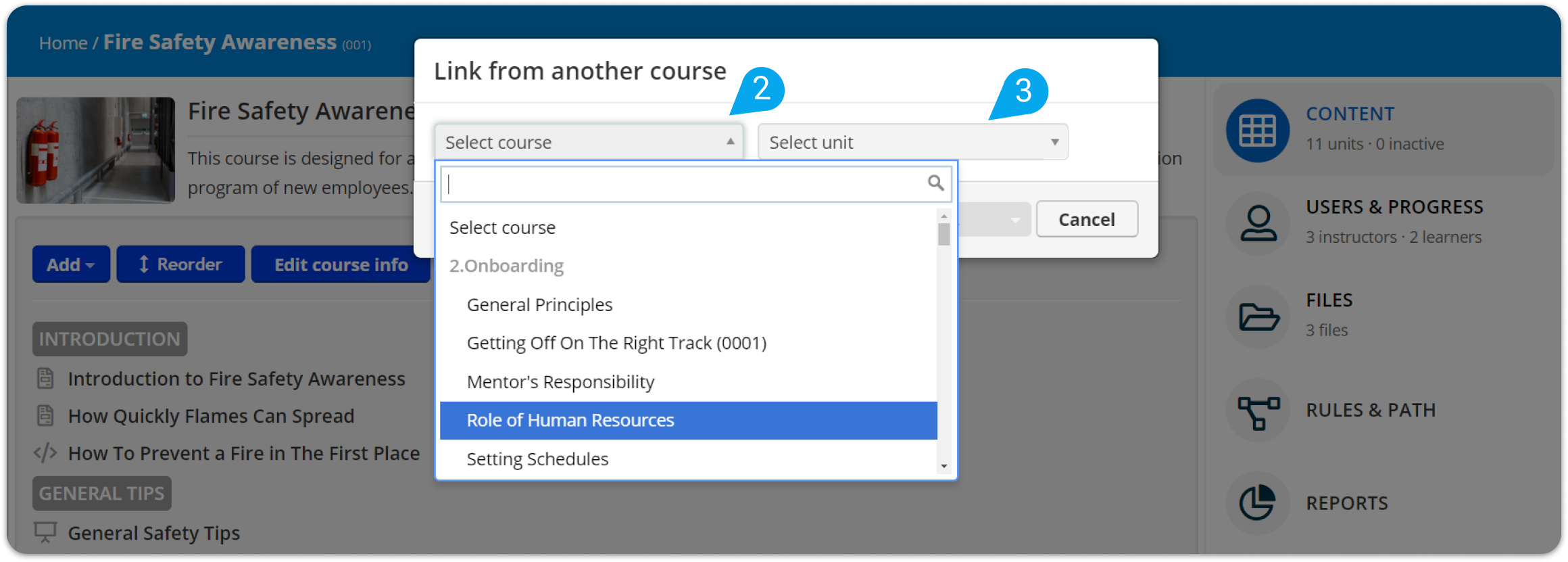The height and width of the screenshot is (562, 1568).
Task: Choose Getting Off On The Right Track option
Action: [616, 344]
